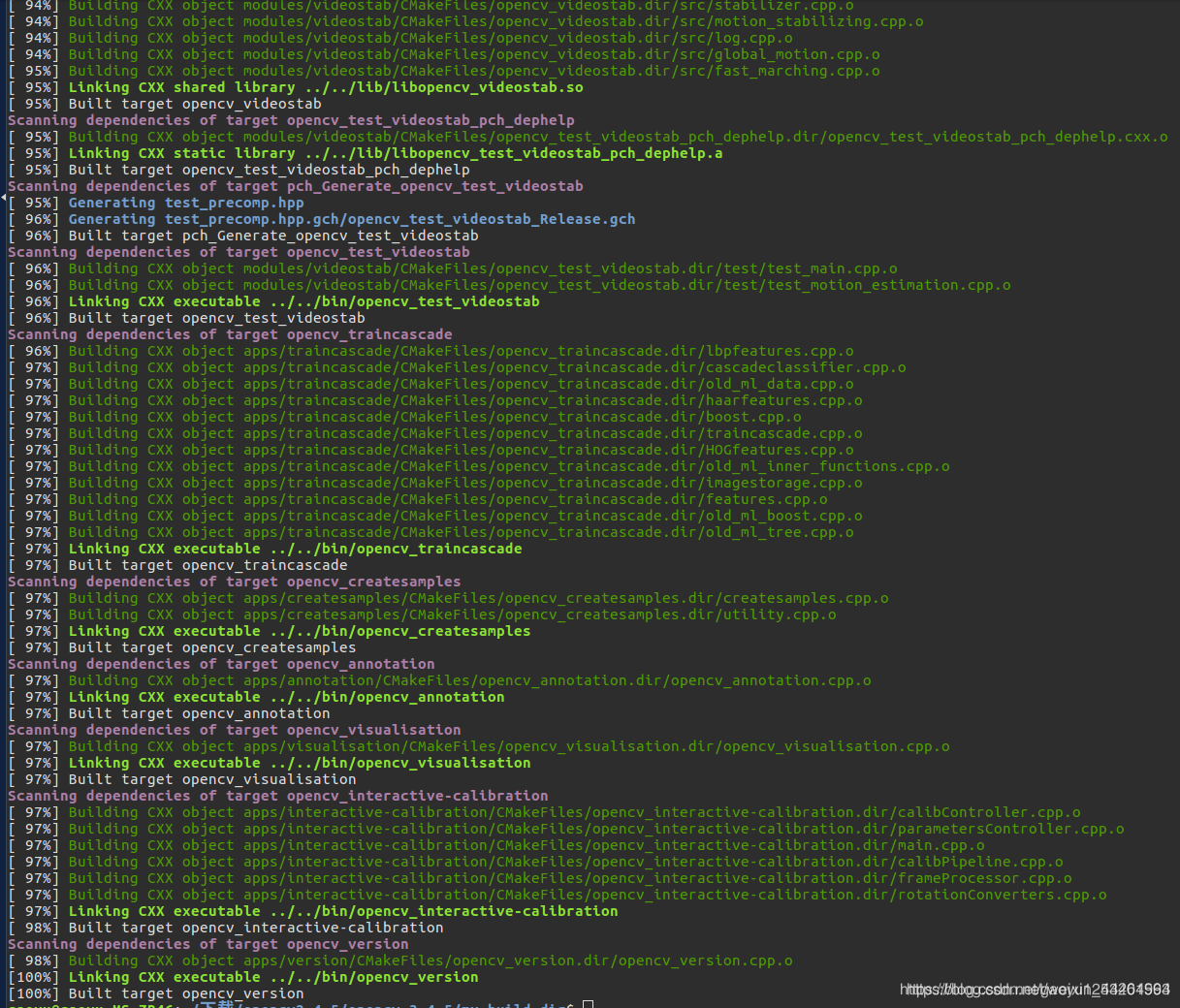Click the fast_marching.cpp.o build line
Screen dimensions: 1180x1008
pos(444,71)
